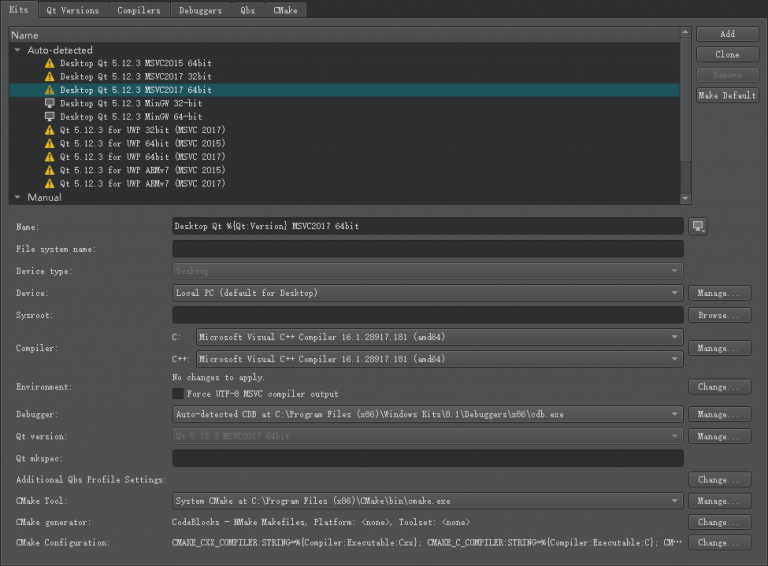Collapse the Auto-detected kits group
The width and height of the screenshot is (768, 566).
(x=18, y=50)
